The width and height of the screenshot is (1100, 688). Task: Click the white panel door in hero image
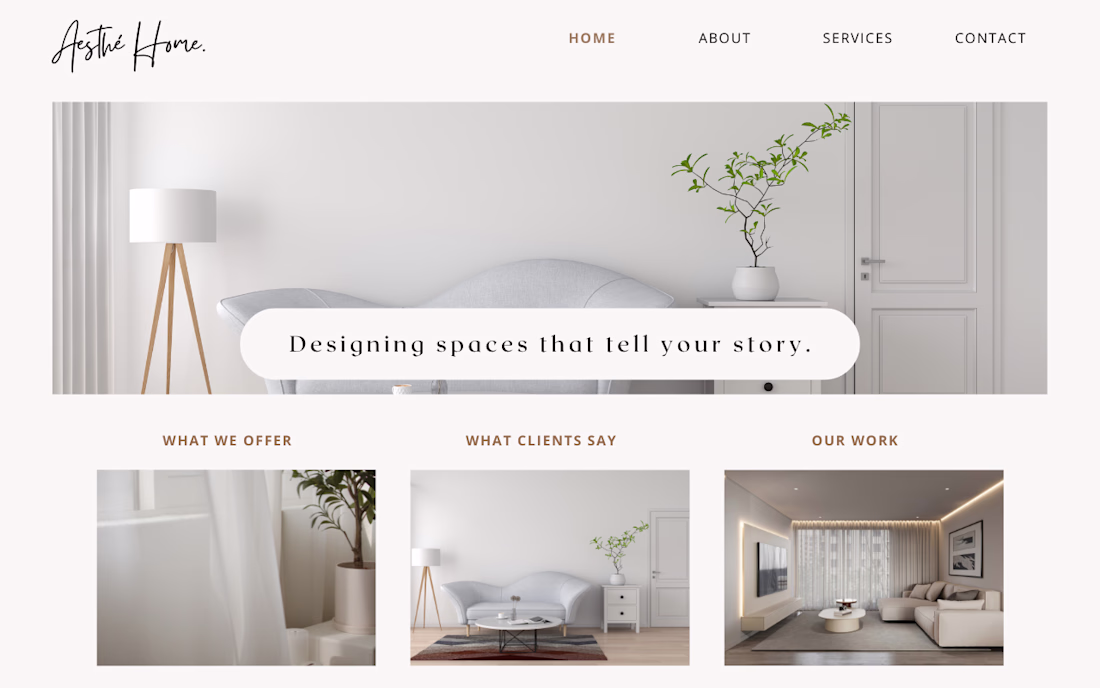point(925,248)
